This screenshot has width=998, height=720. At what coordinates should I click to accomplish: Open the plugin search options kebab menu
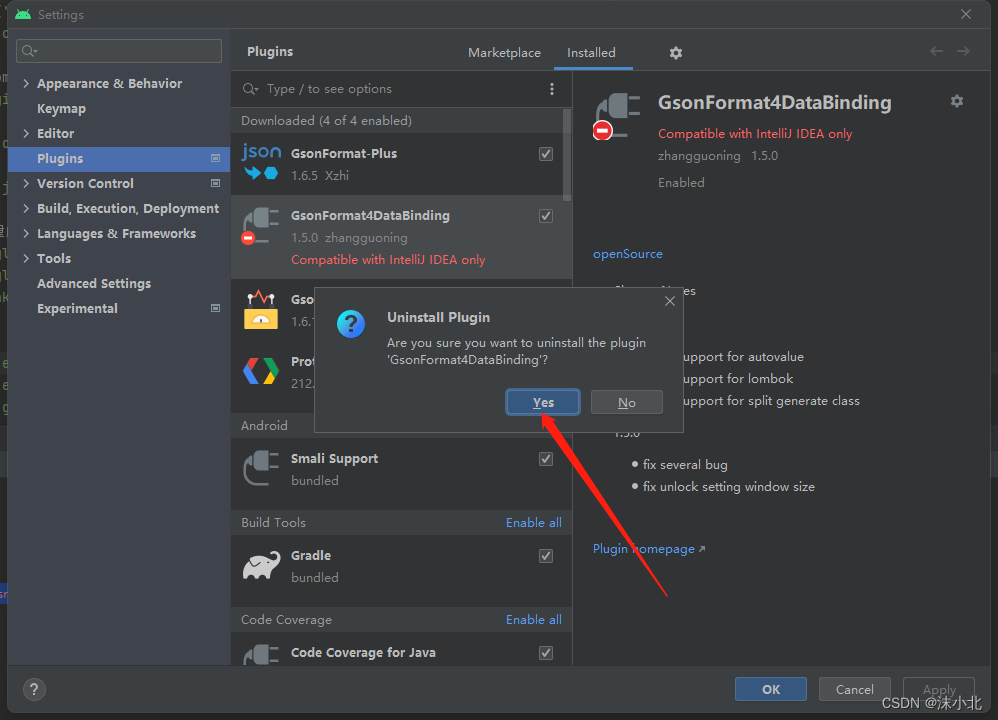tap(552, 89)
